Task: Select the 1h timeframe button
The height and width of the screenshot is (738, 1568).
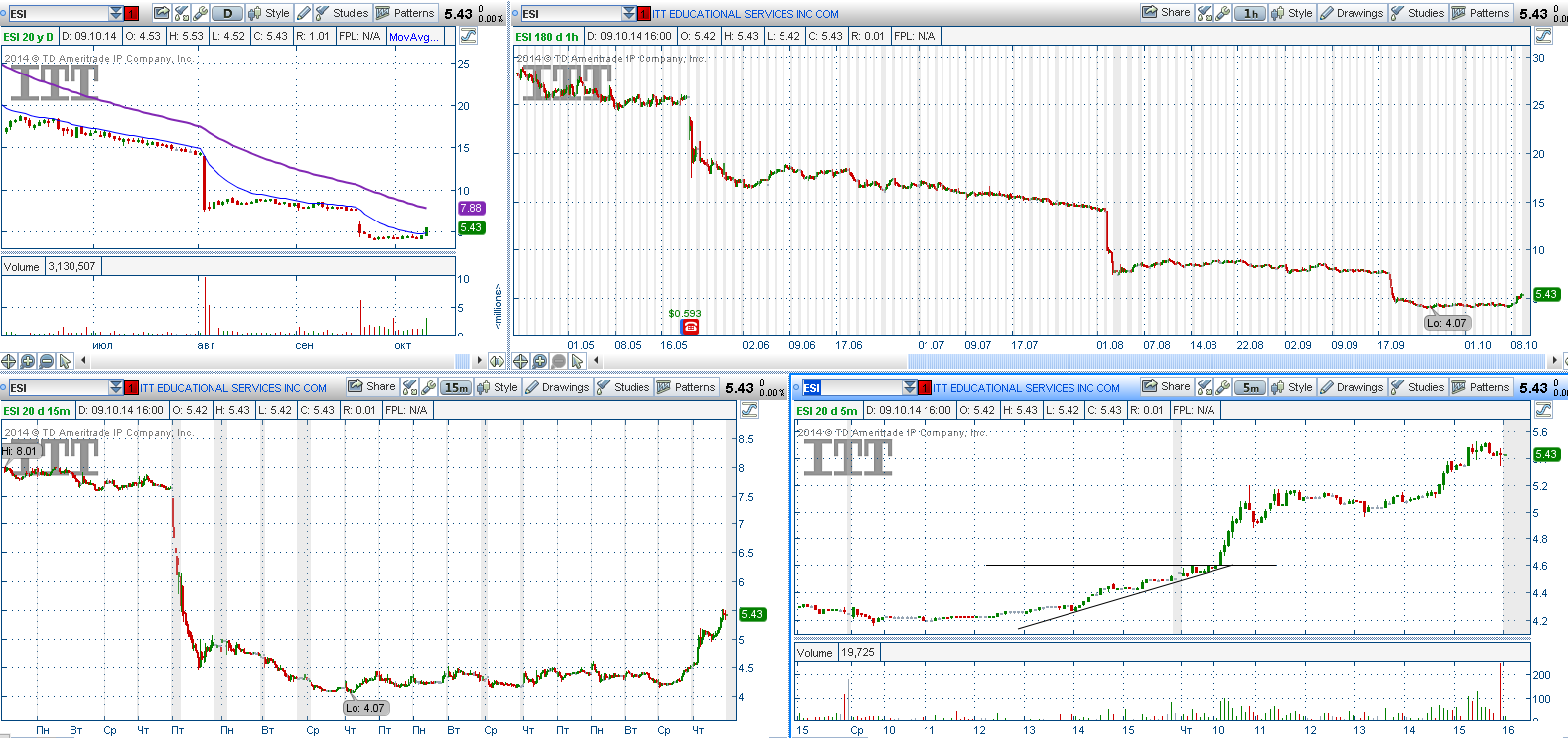Action: (1251, 13)
